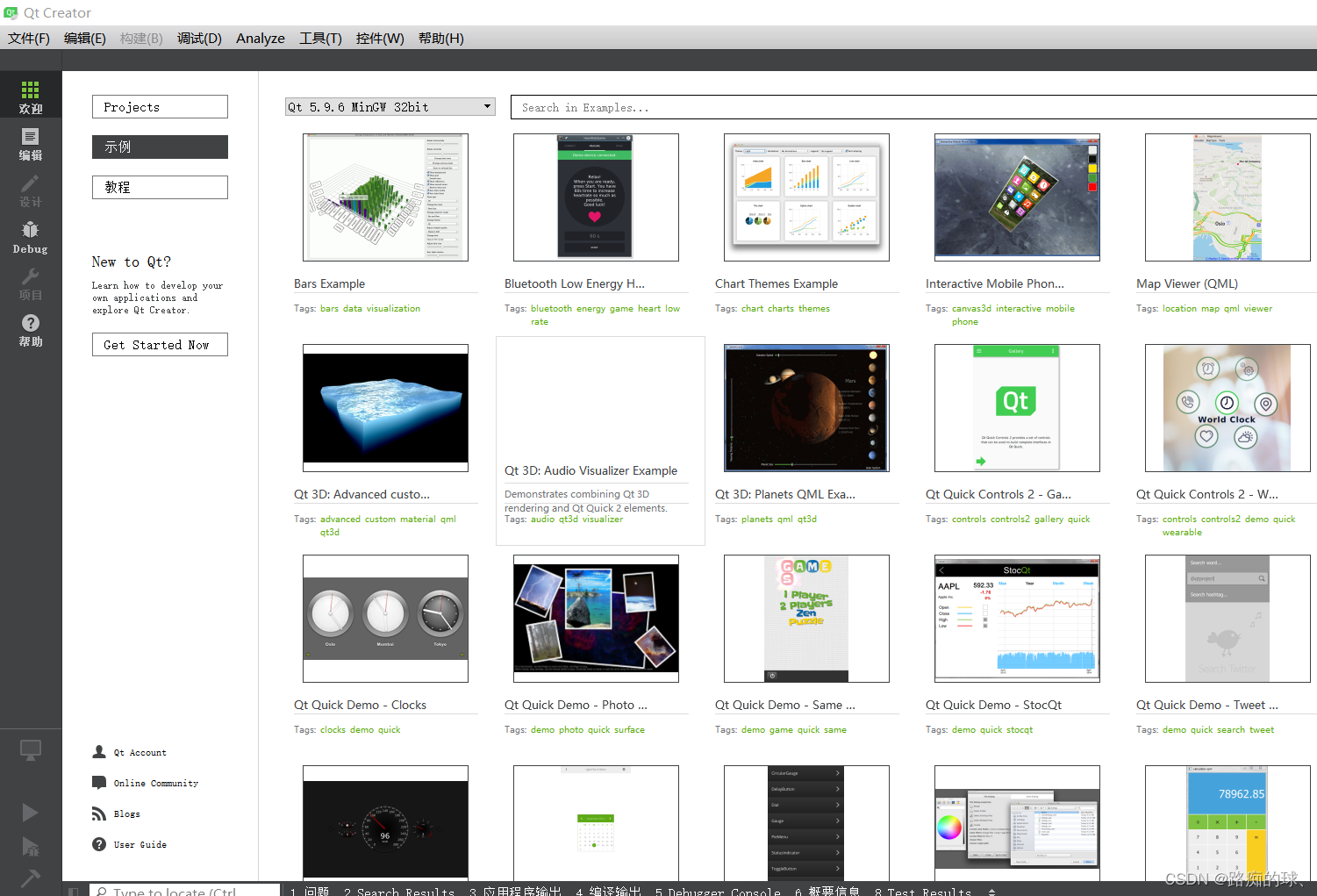Open the User Guide link
1317x896 pixels.
[140, 845]
